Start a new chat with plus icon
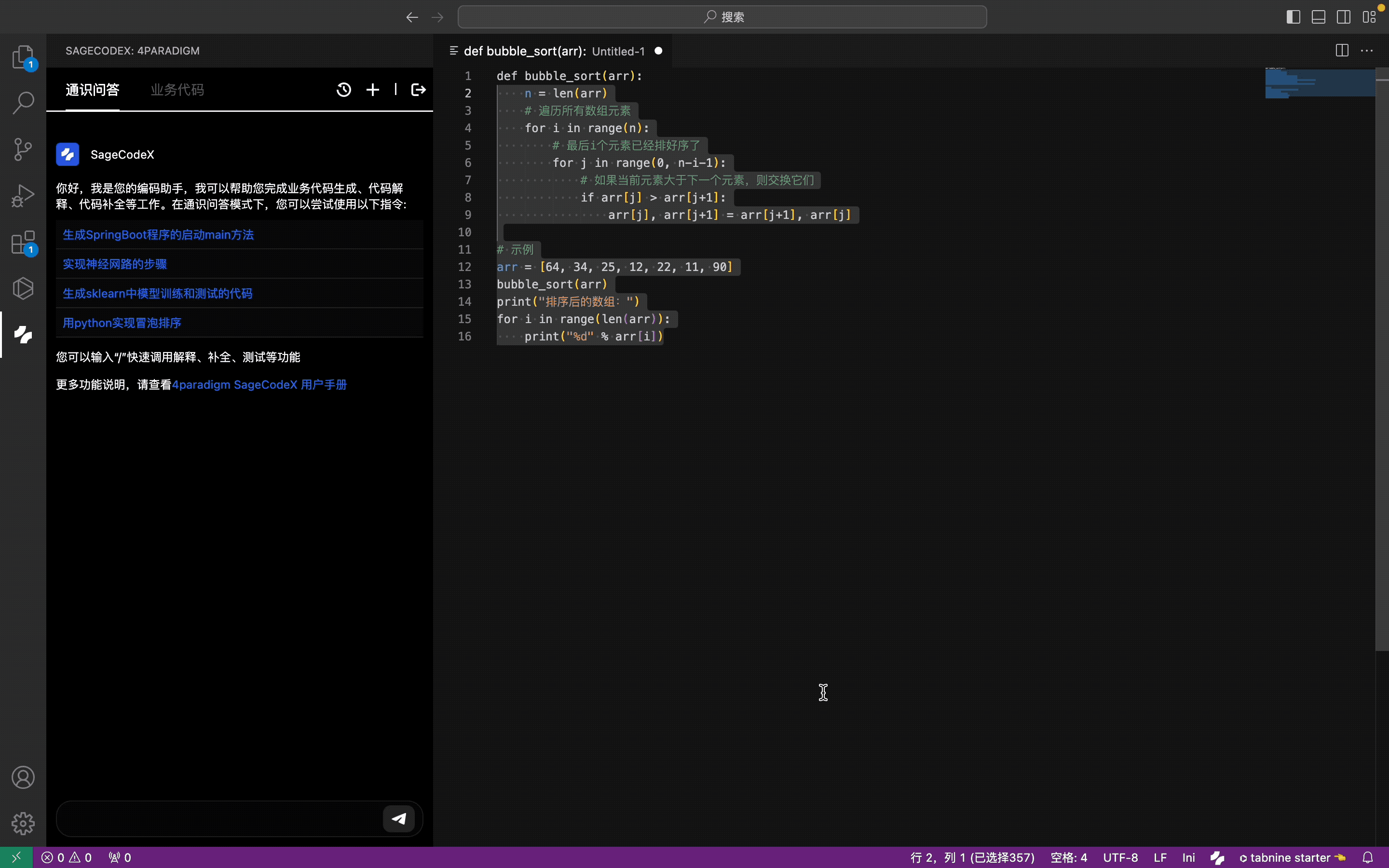 point(372,90)
